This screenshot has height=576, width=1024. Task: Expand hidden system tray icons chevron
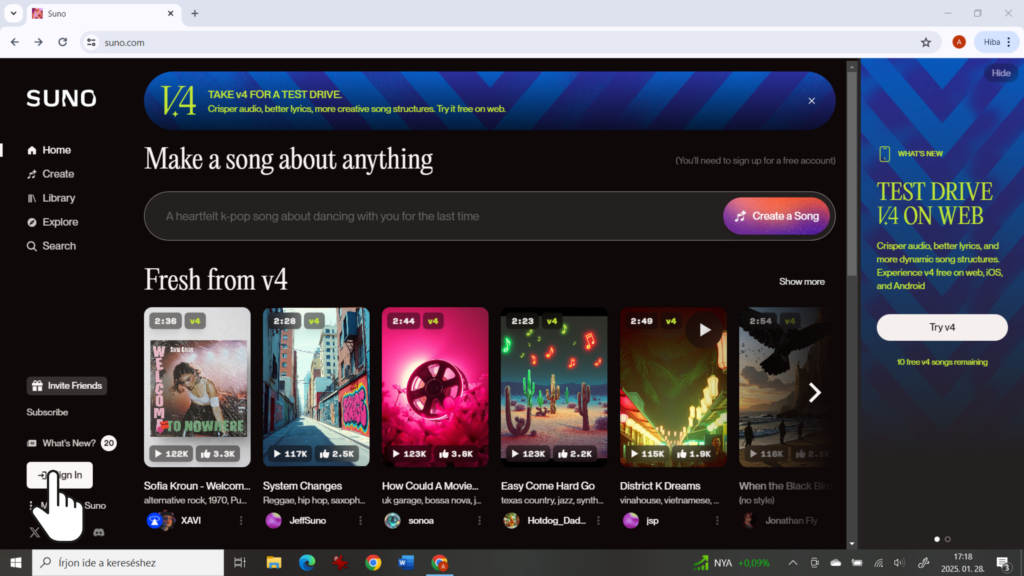pos(793,563)
